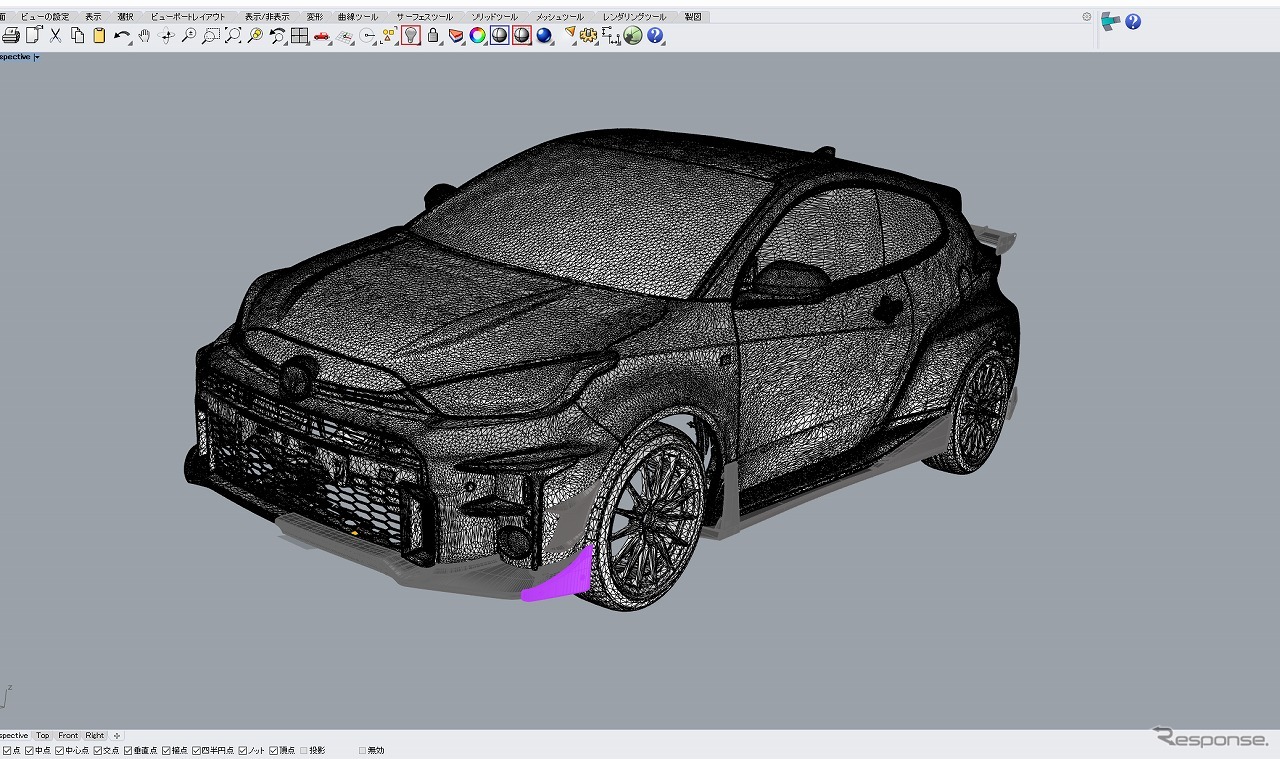This screenshot has height=759, width=1280.
Task: Open the color wheel icon
Action: (x=477, y=36)
